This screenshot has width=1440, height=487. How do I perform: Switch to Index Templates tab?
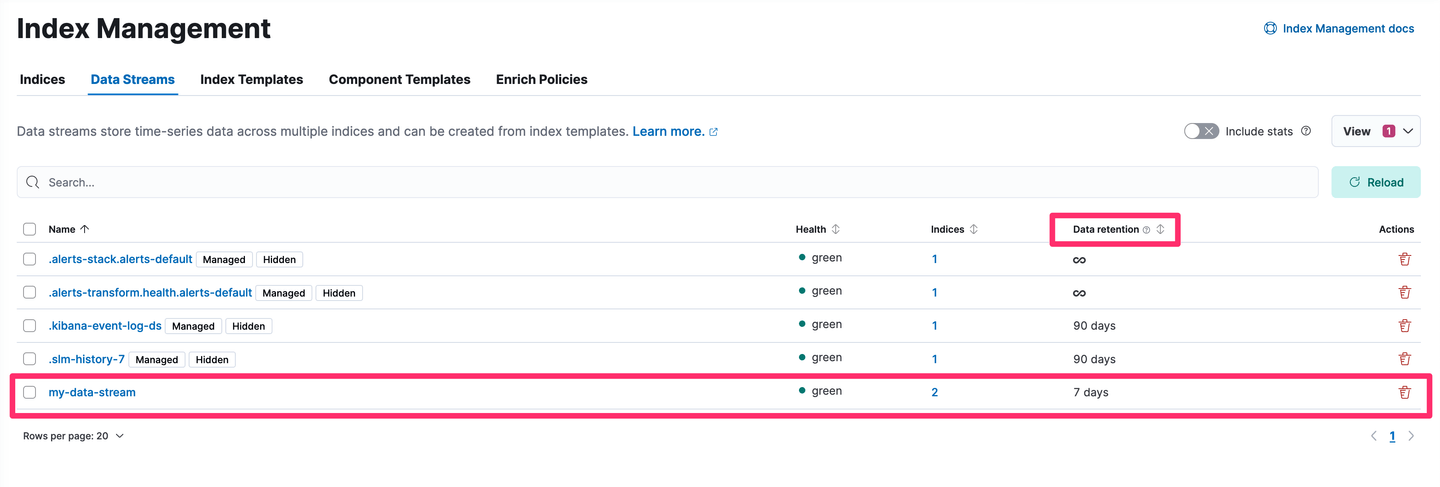click(252, 79)
